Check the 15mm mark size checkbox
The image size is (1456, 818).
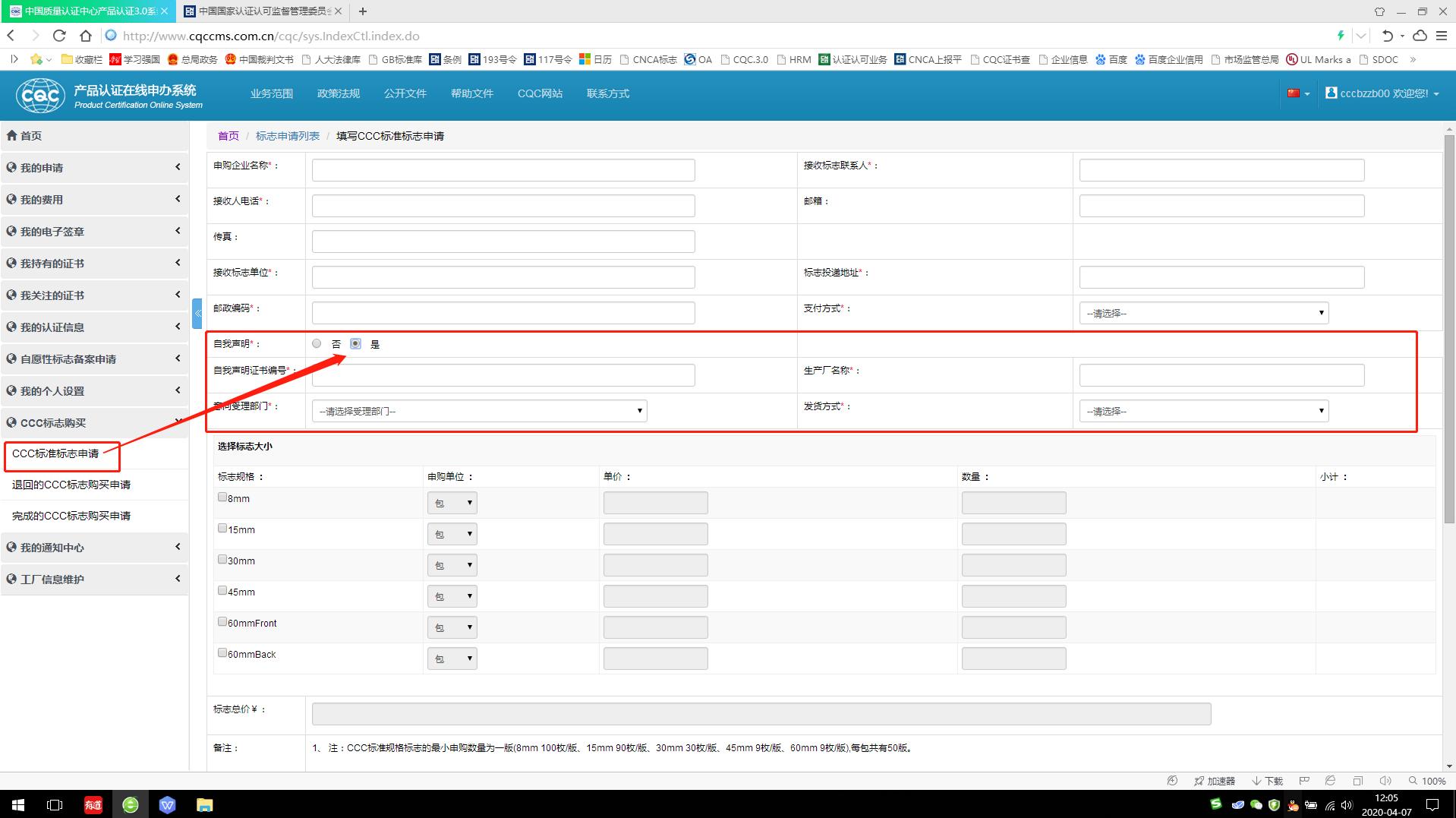[222, 528]
